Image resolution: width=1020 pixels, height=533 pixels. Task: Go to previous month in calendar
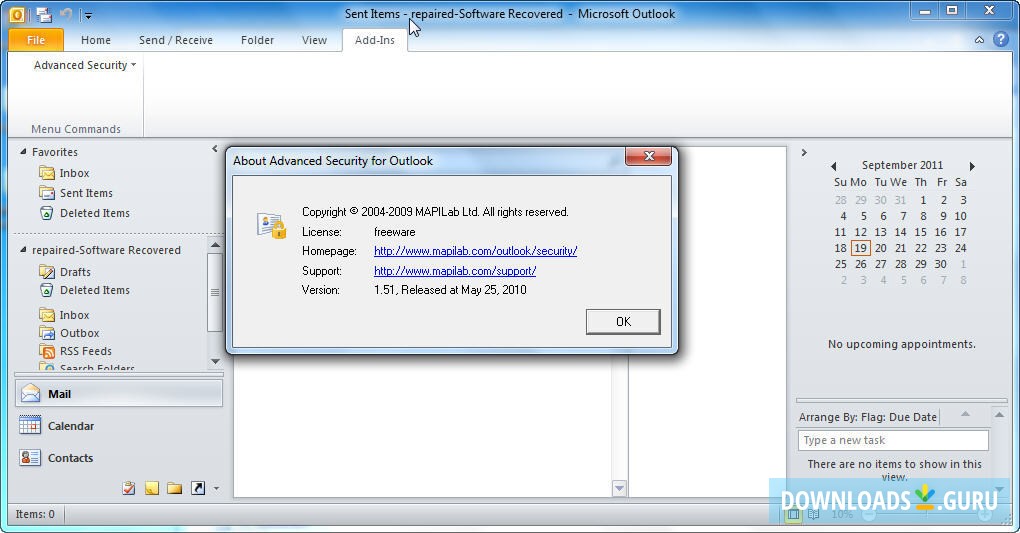[x=833, y=166]
